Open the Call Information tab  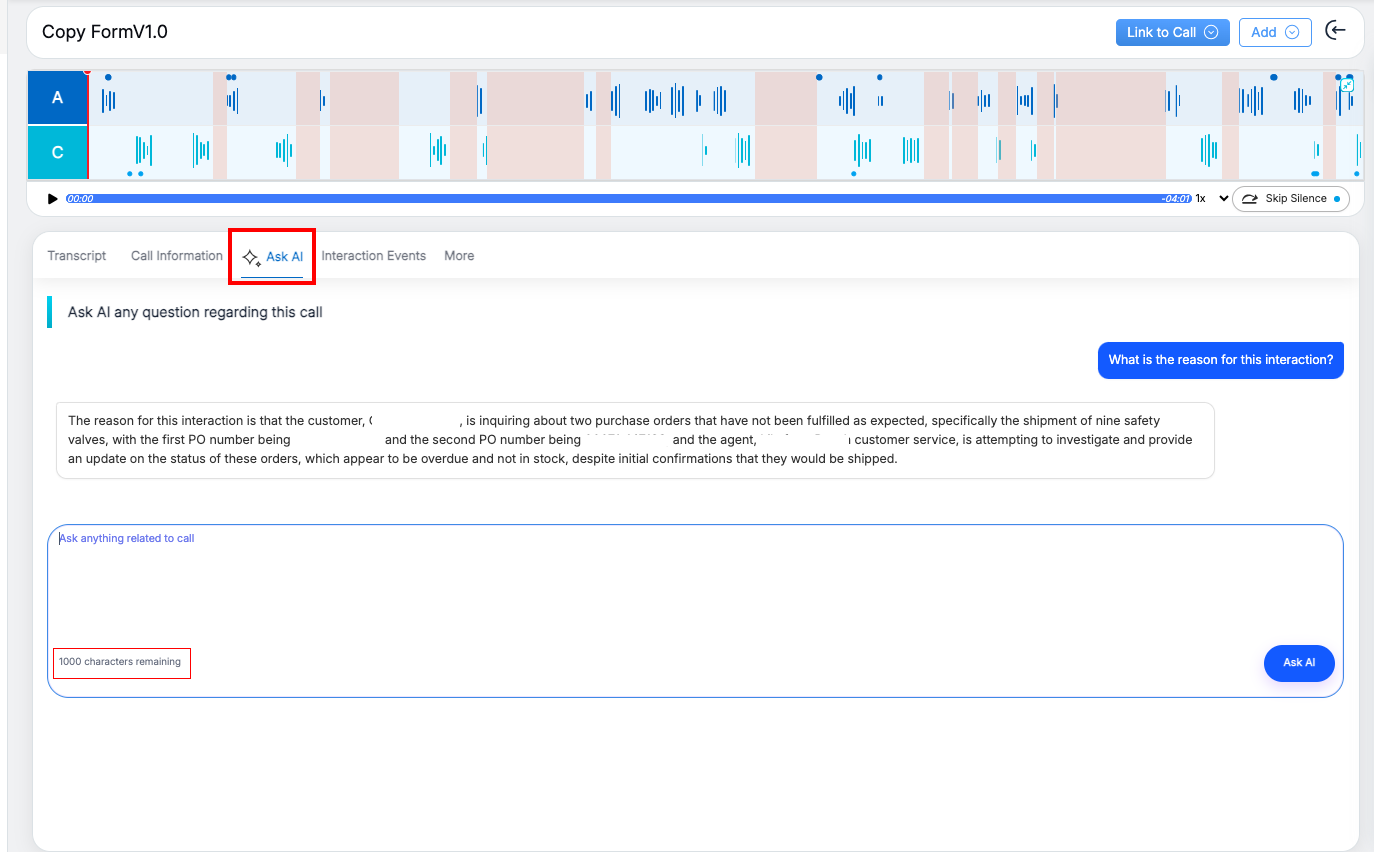point(176,256)
